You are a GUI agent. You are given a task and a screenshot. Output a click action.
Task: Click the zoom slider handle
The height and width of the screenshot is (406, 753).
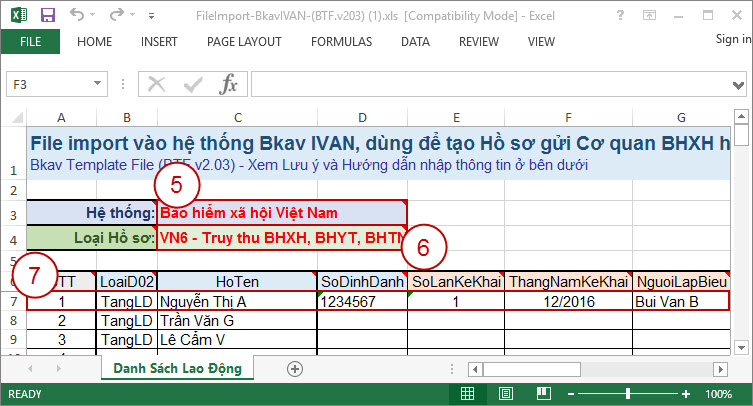pyautogui.click(x=628, y=394)
